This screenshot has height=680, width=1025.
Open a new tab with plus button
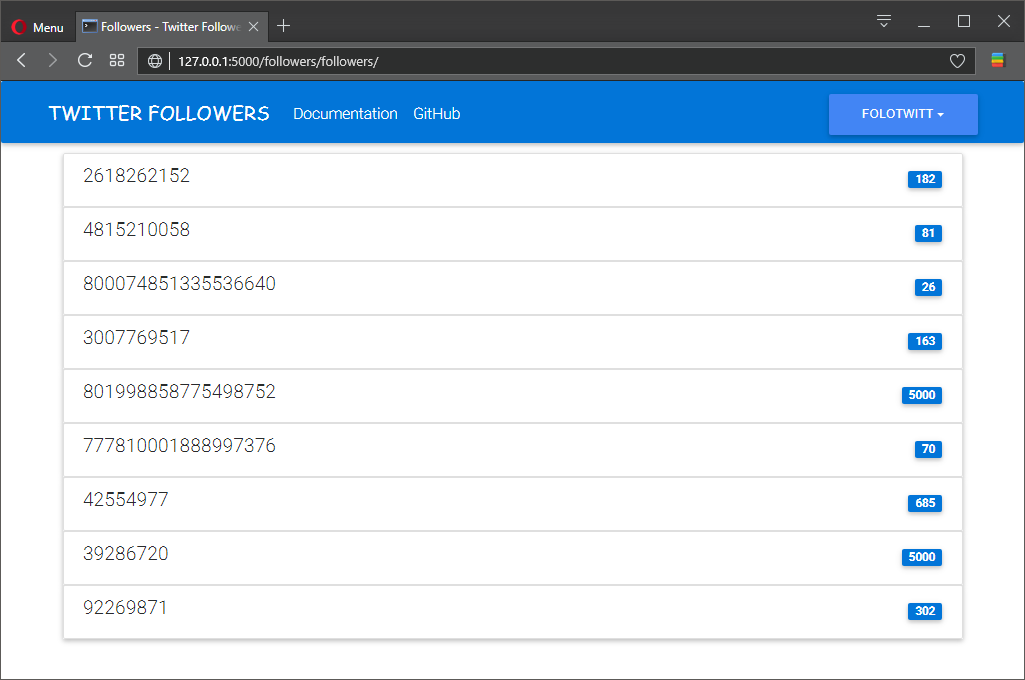coord(283,26)
